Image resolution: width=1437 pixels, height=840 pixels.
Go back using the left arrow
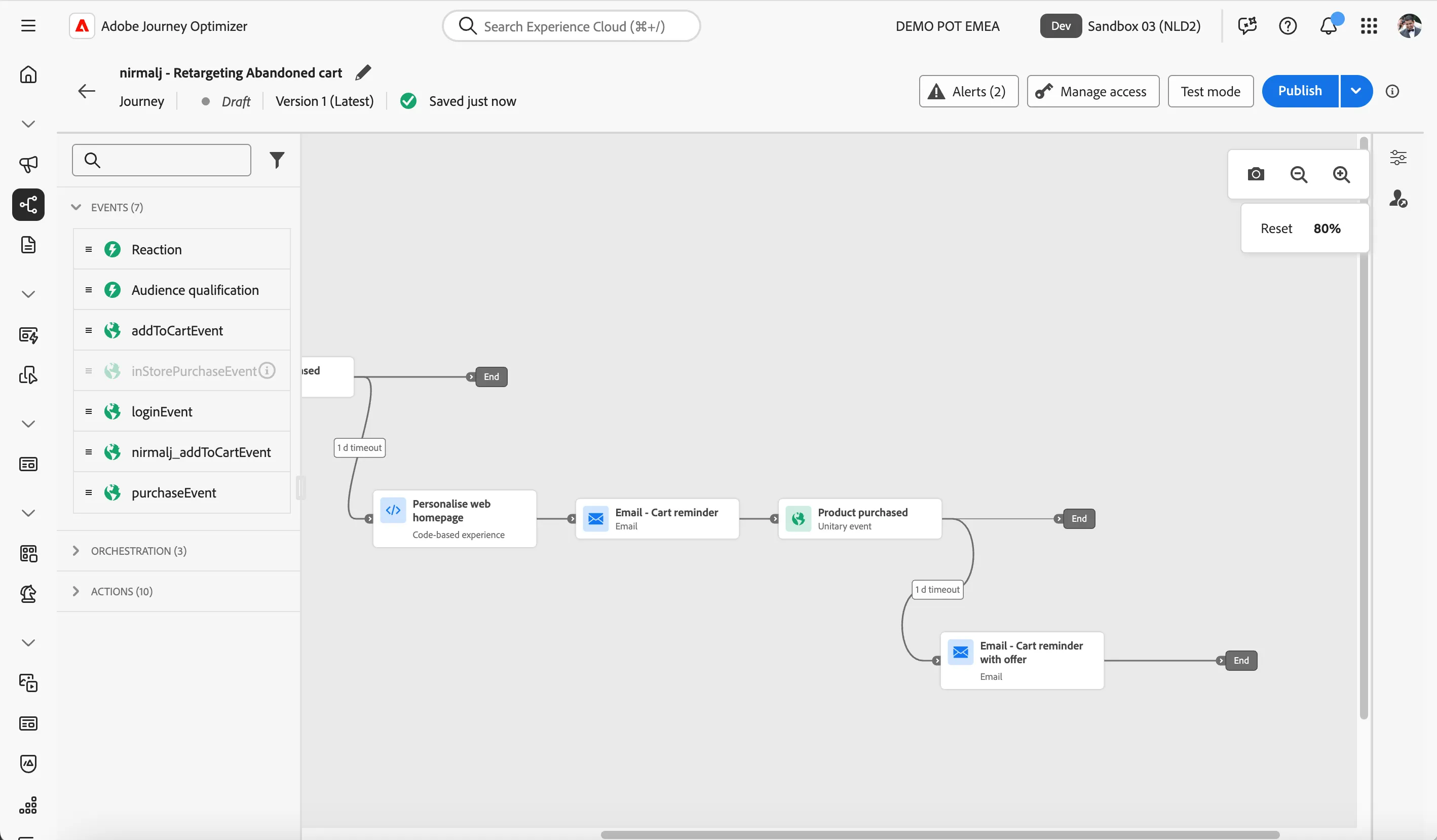(86, 91)
